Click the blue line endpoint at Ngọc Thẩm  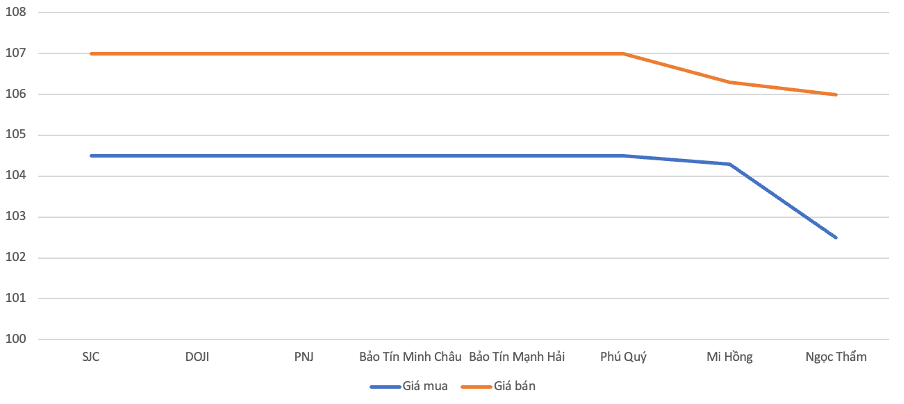coord(836,237)
